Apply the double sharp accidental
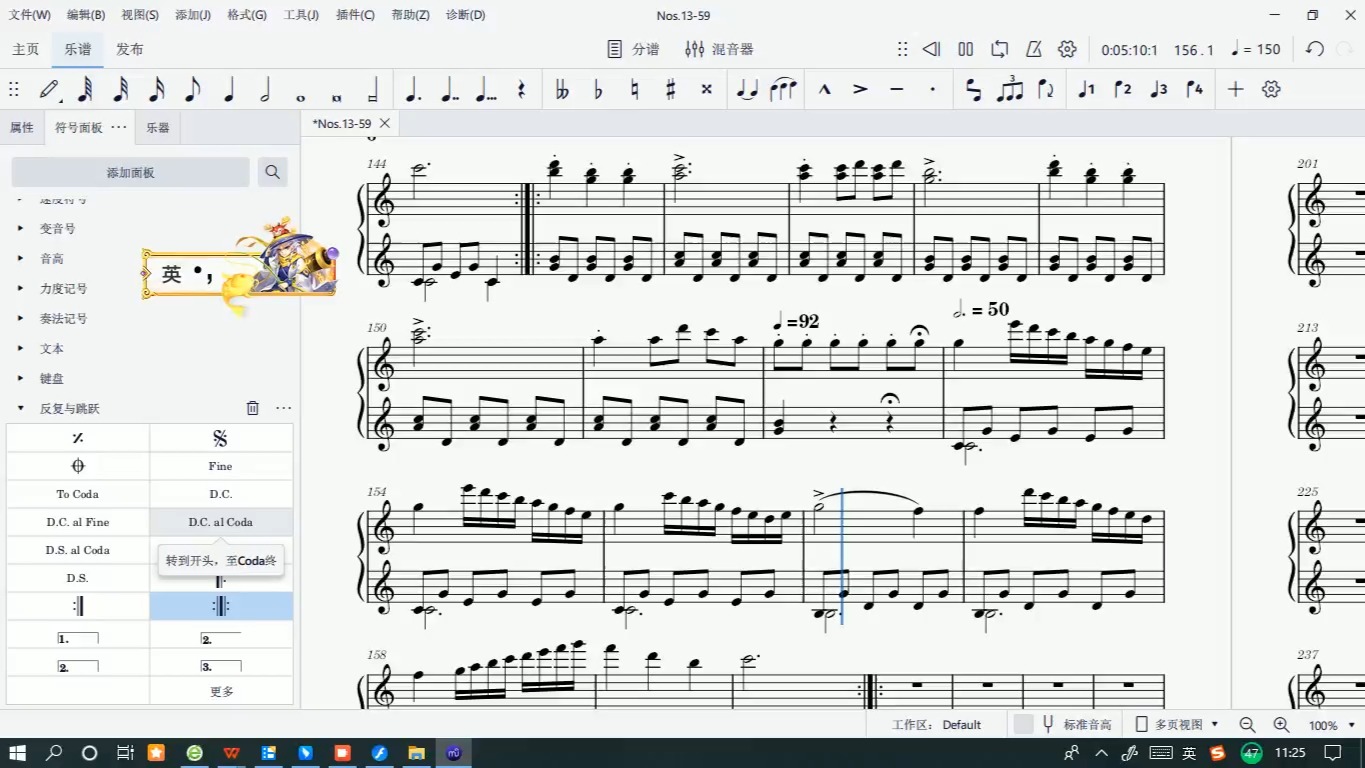1365x768 pixels. 706,89
